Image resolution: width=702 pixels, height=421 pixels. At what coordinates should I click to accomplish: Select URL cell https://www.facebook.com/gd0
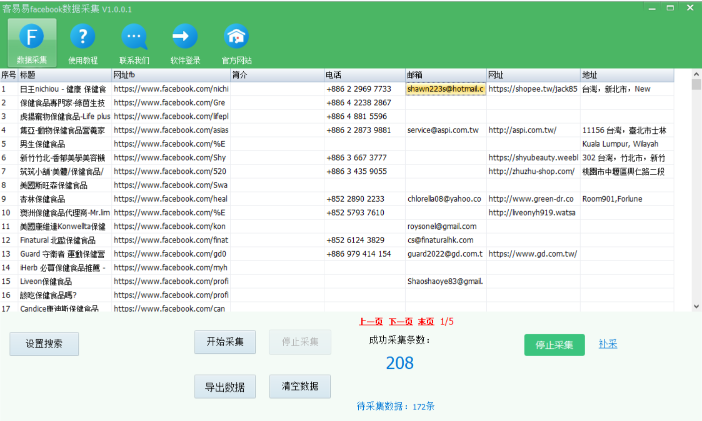click(x=171, y=254)
